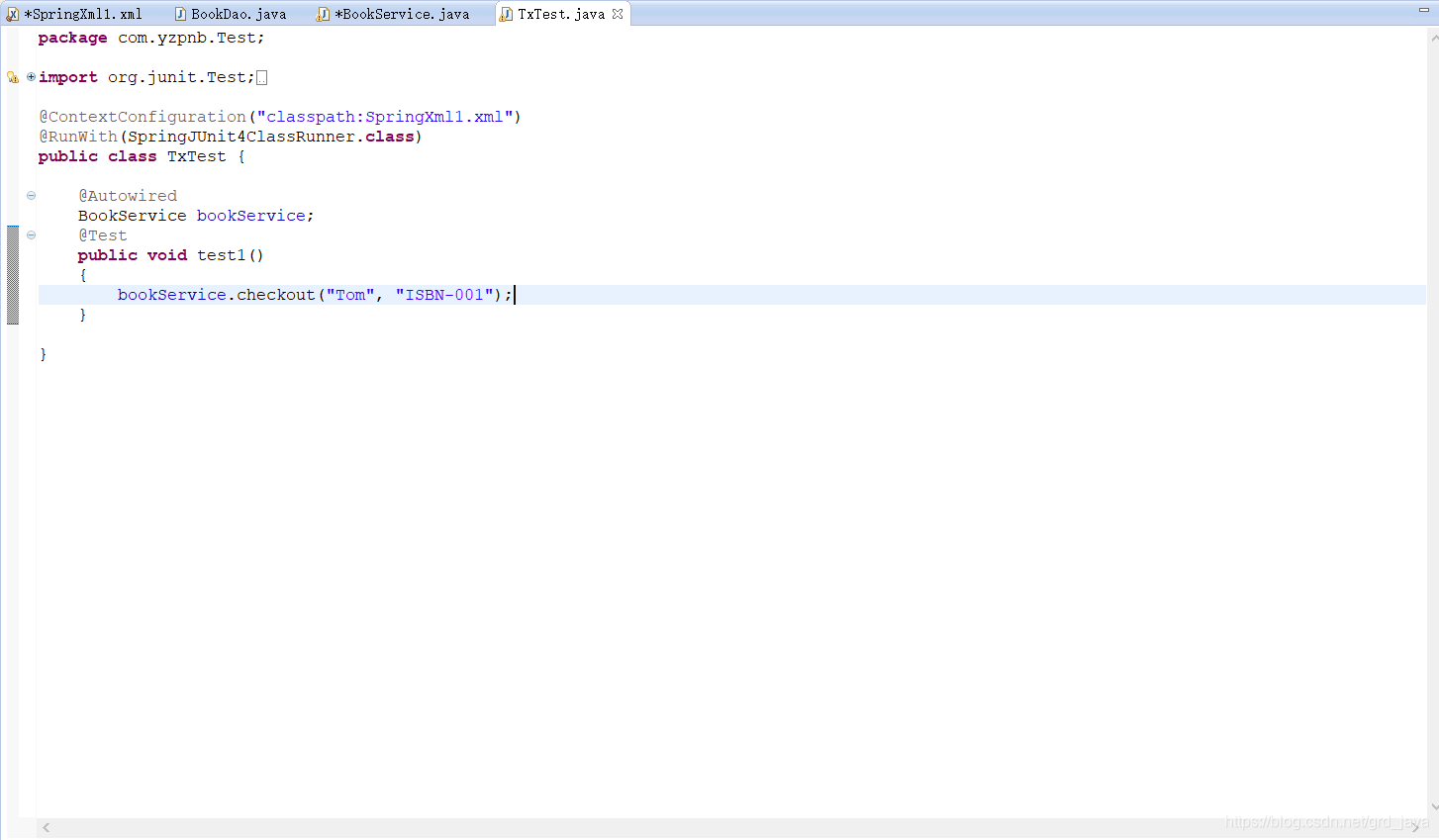Image resolution: width=1439 pixels, height=840 pixels.
Task: Click the BookService type name
Action: (x=133, y=216)
